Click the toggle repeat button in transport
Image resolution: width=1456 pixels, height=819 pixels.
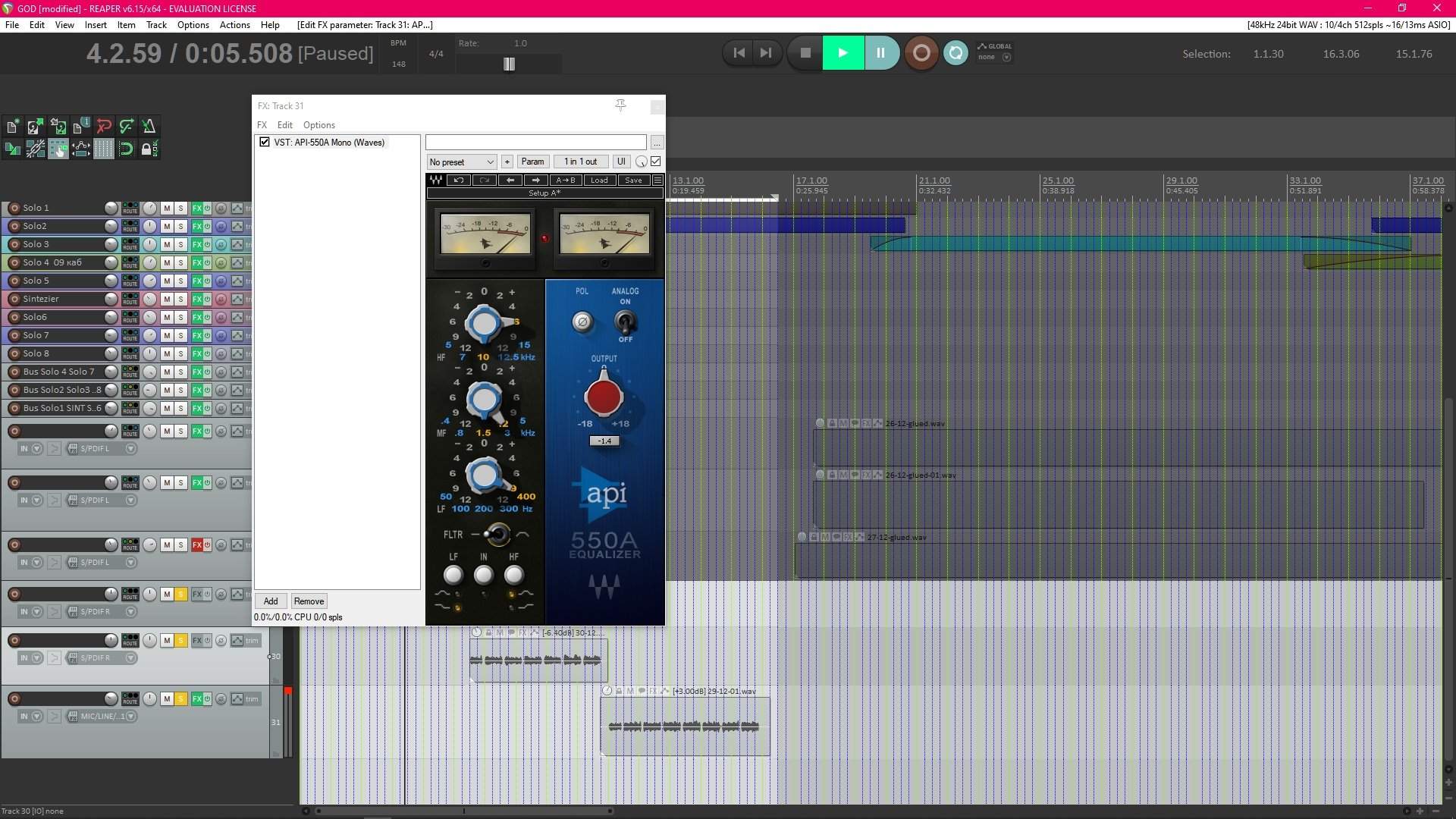click(x=955, y=53)
